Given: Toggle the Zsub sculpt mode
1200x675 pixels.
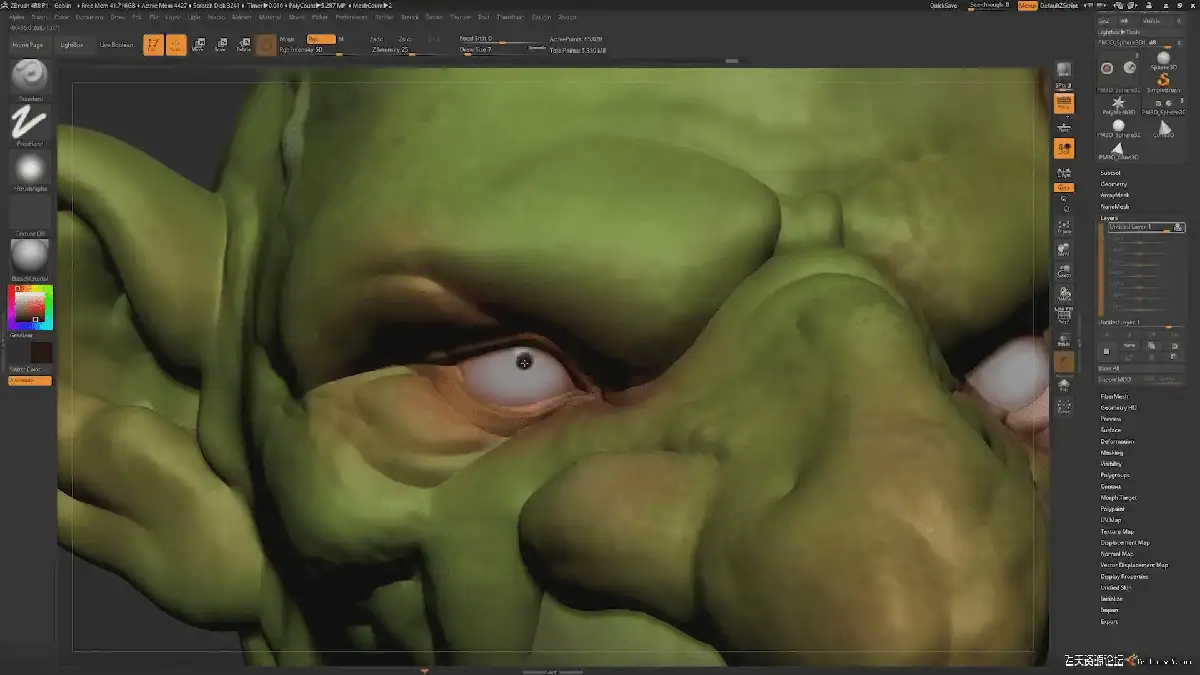Looking at the screenshot, I should [x=405, y=39].
